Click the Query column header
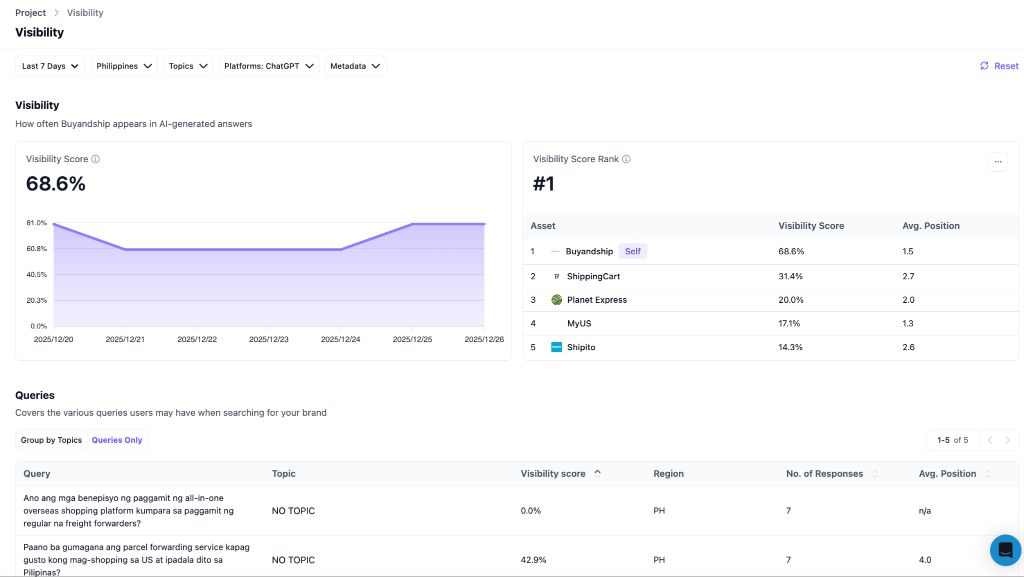This screenshot has height=577, width=1024. (x=37, y=474)
